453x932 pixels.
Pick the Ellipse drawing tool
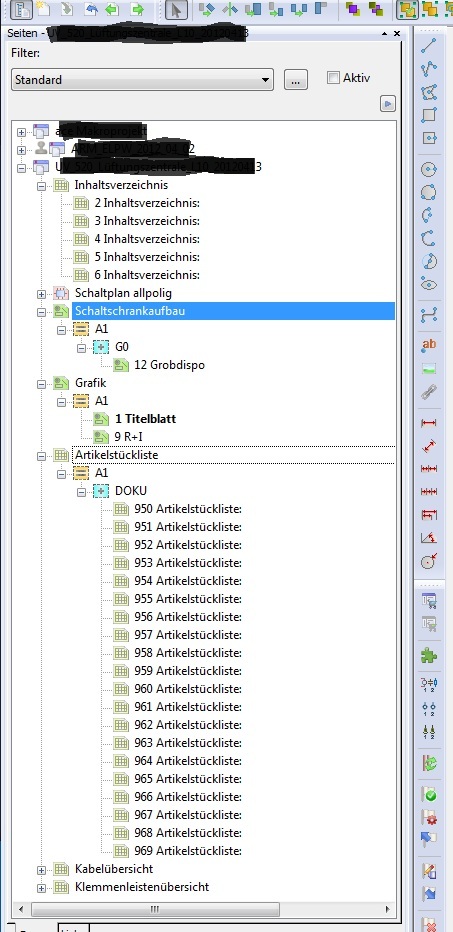pos(429,284)
